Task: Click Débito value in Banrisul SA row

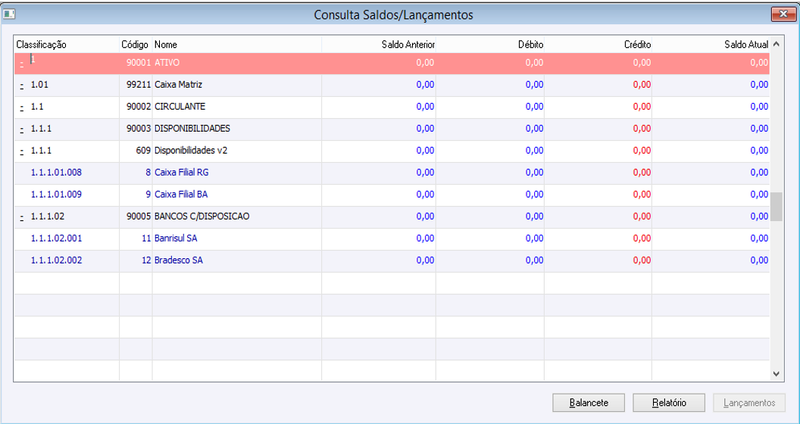Action: [534, 238]
